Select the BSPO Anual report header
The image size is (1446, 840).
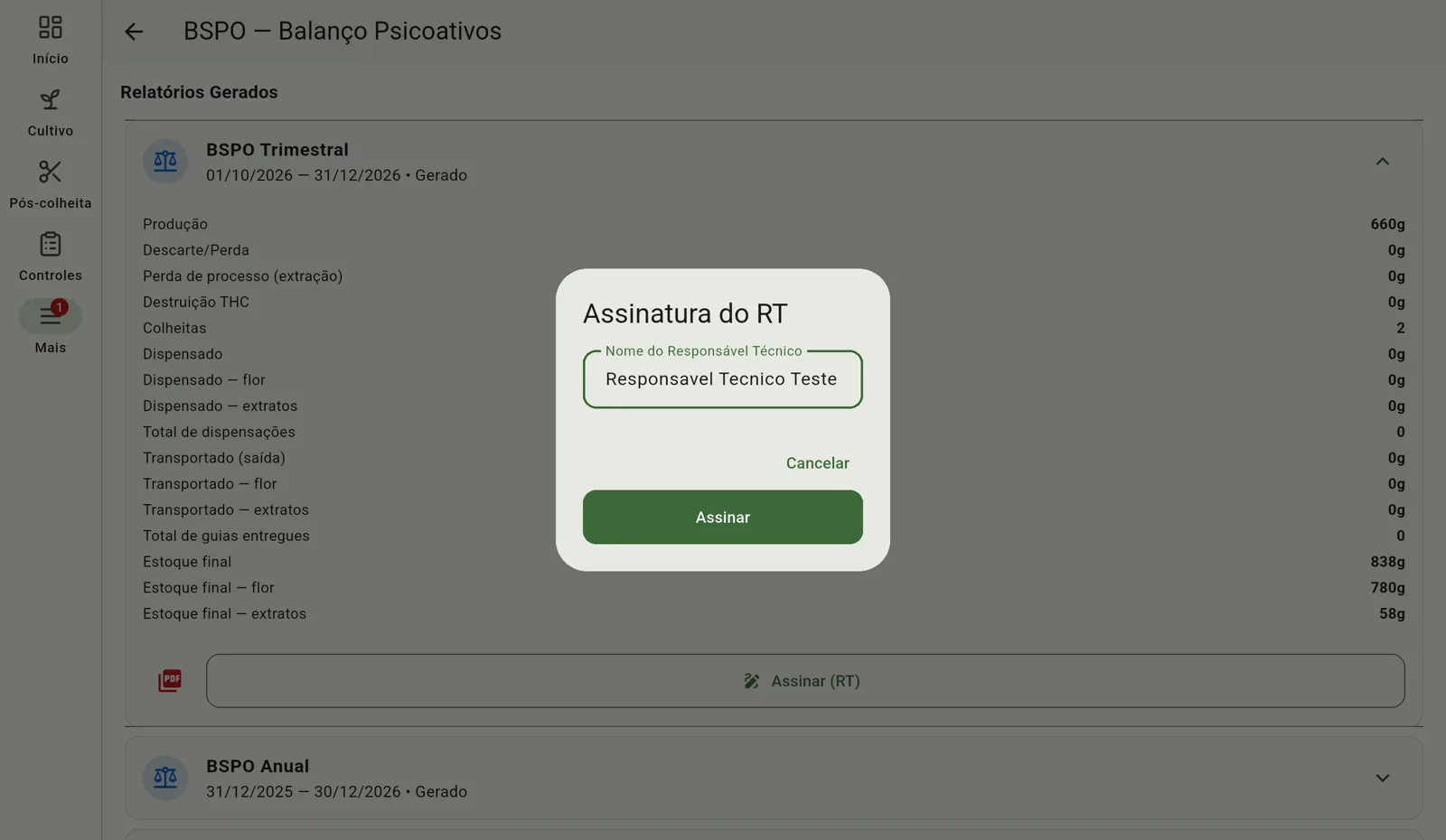(x=774, y=779)
